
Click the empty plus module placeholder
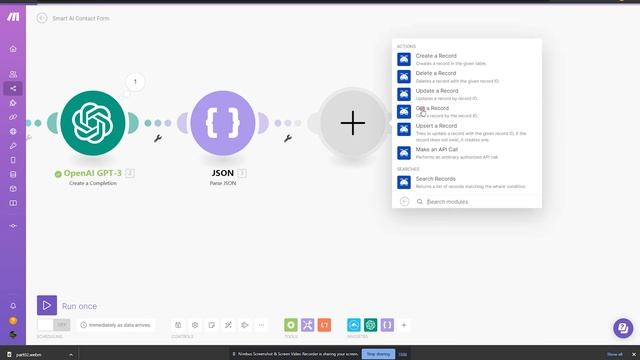[353, 123]
